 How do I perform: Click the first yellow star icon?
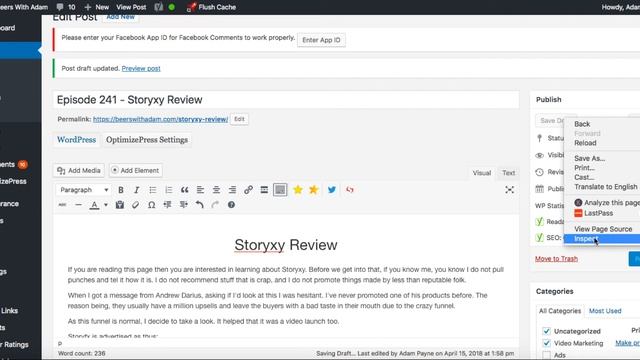(x=298, y=190)
